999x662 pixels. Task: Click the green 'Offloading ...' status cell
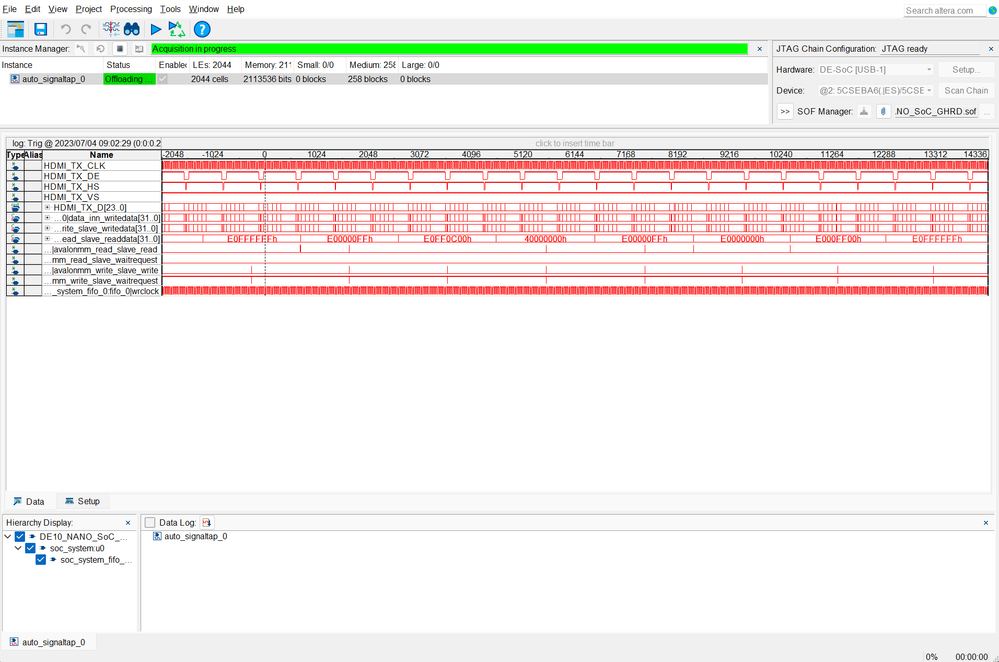(129, 79)
